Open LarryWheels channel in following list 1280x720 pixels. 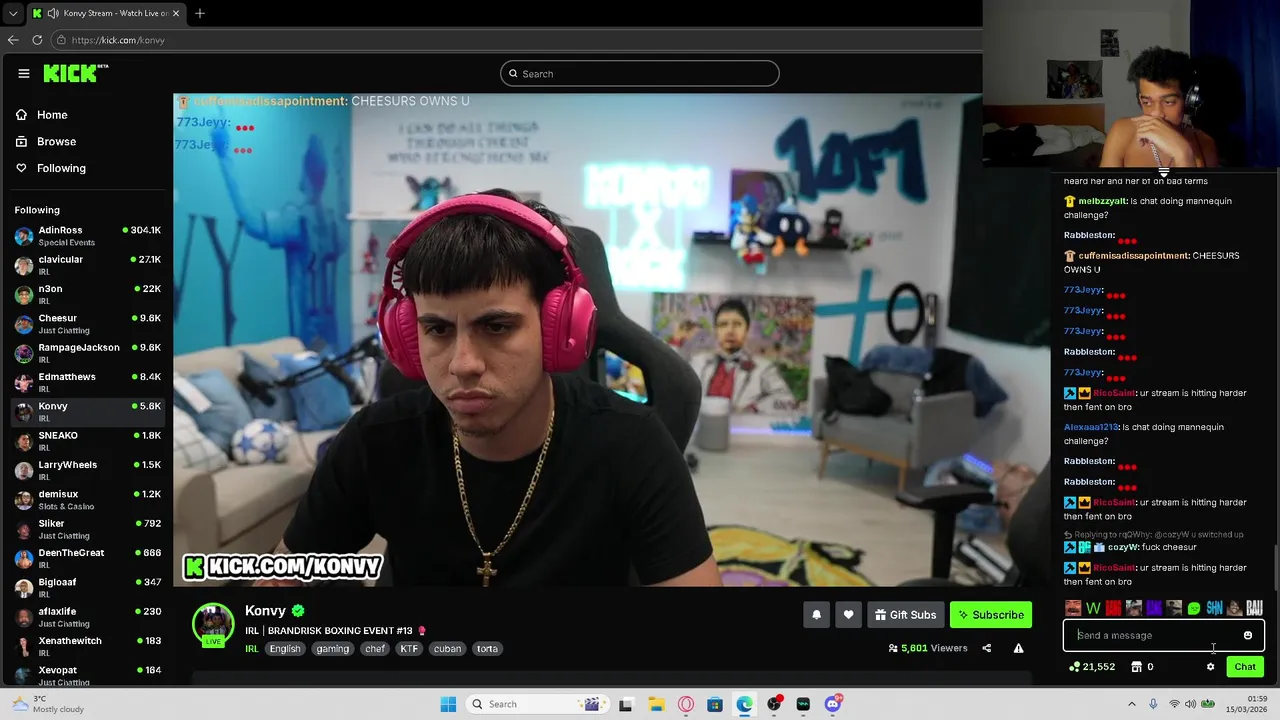[x=87, y=470]
